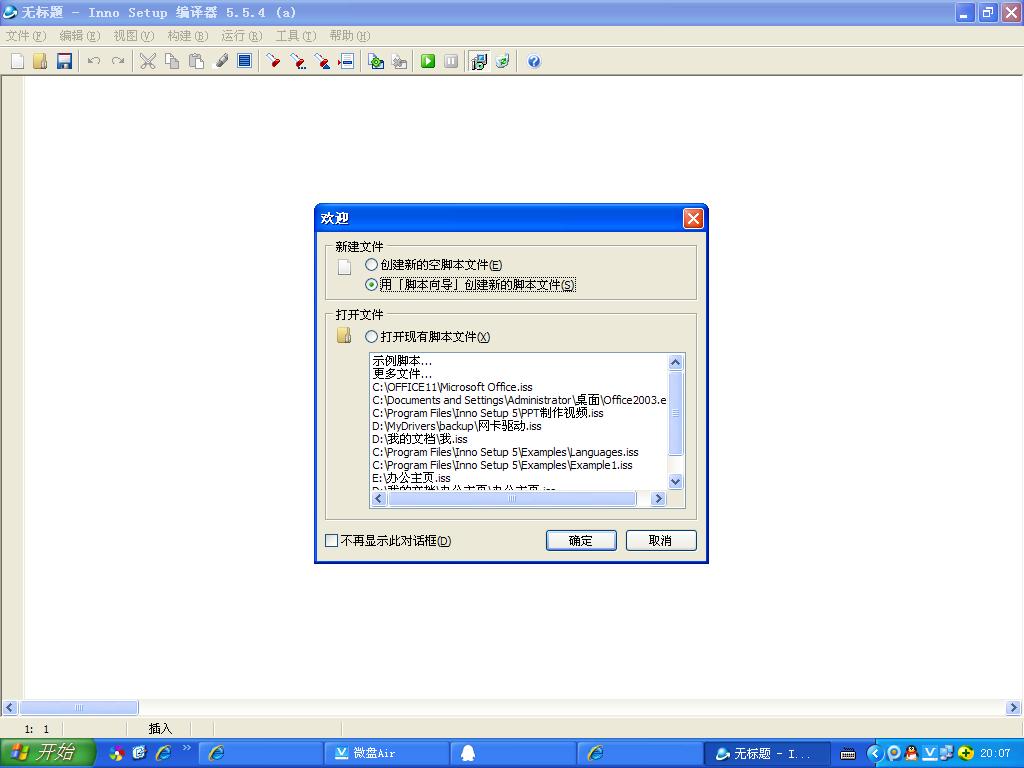The width and height of the screenshot is (1024, 768).
Task: Click the Delete eraser toolbar icon
Action: coord(221,61)
